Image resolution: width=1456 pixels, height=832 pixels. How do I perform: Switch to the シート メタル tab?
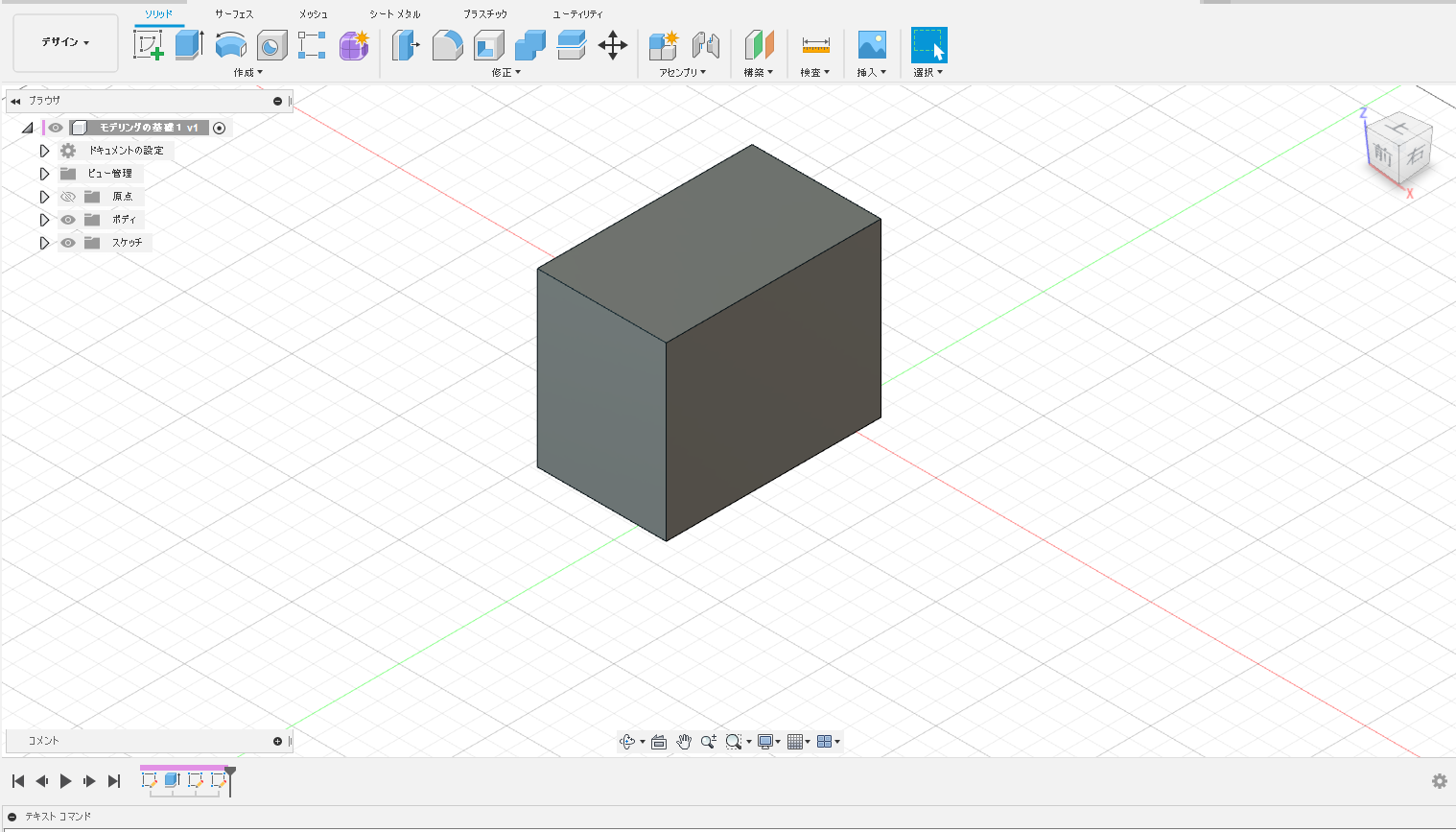[x=395, y=14]
